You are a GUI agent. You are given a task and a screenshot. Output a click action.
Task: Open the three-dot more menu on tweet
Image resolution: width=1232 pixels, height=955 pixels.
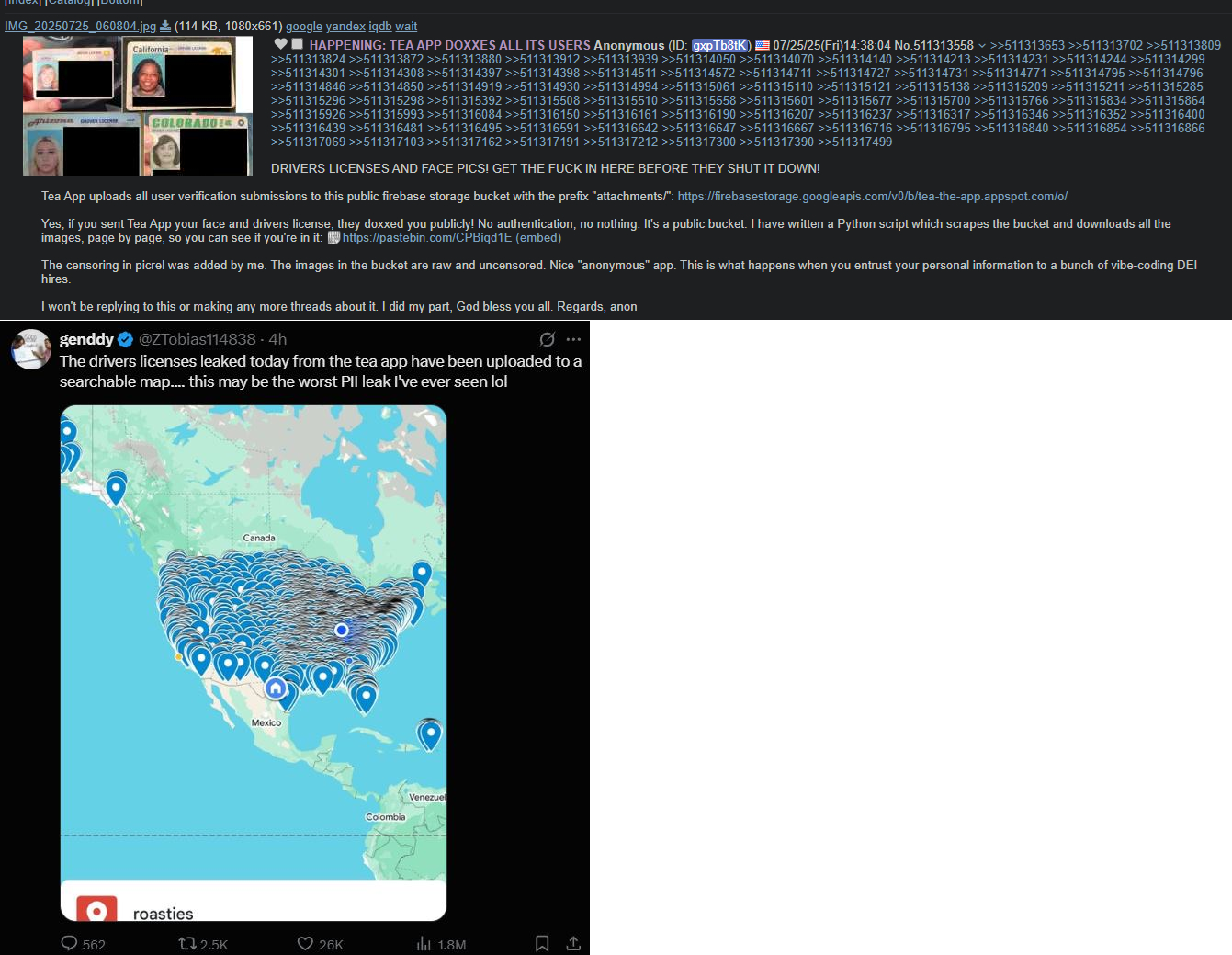574,339
